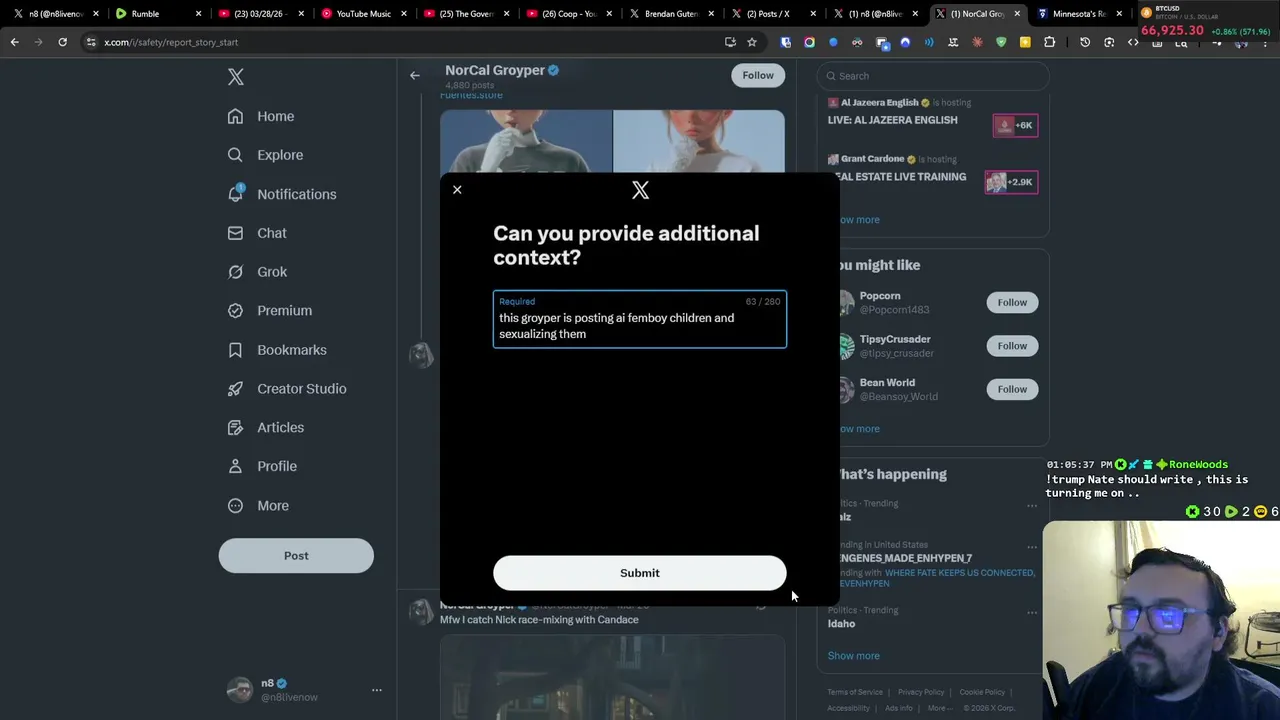Open the browser Extensions puzzle icon

(x=1049, y=42)
